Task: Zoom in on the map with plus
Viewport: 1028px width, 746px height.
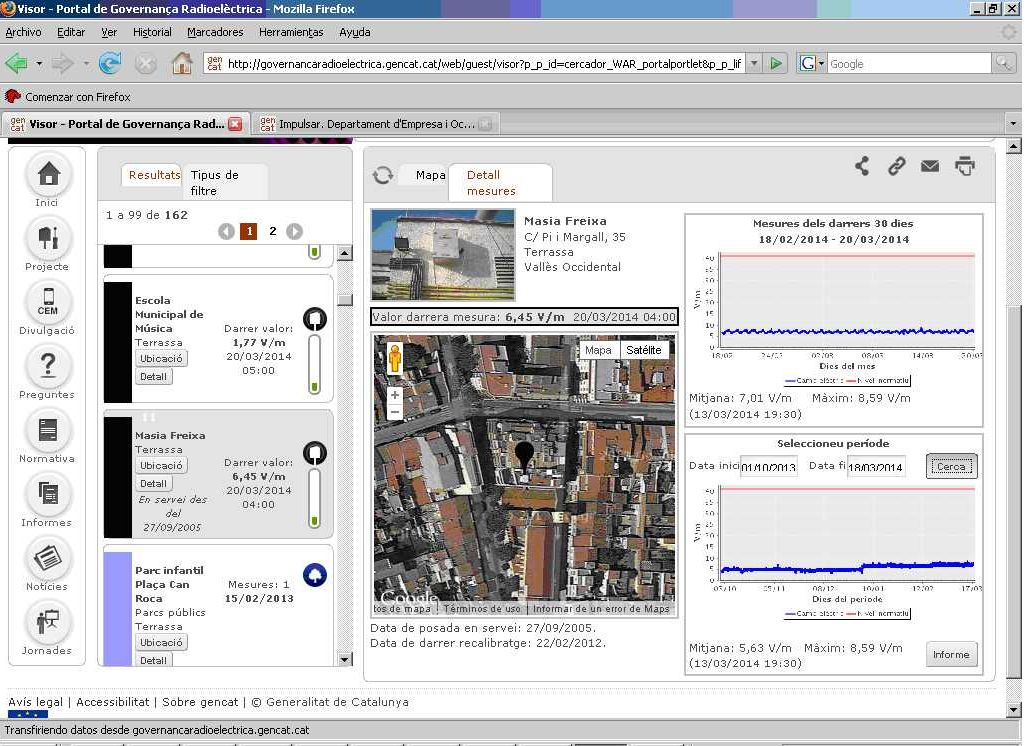Action: point(395,395)
